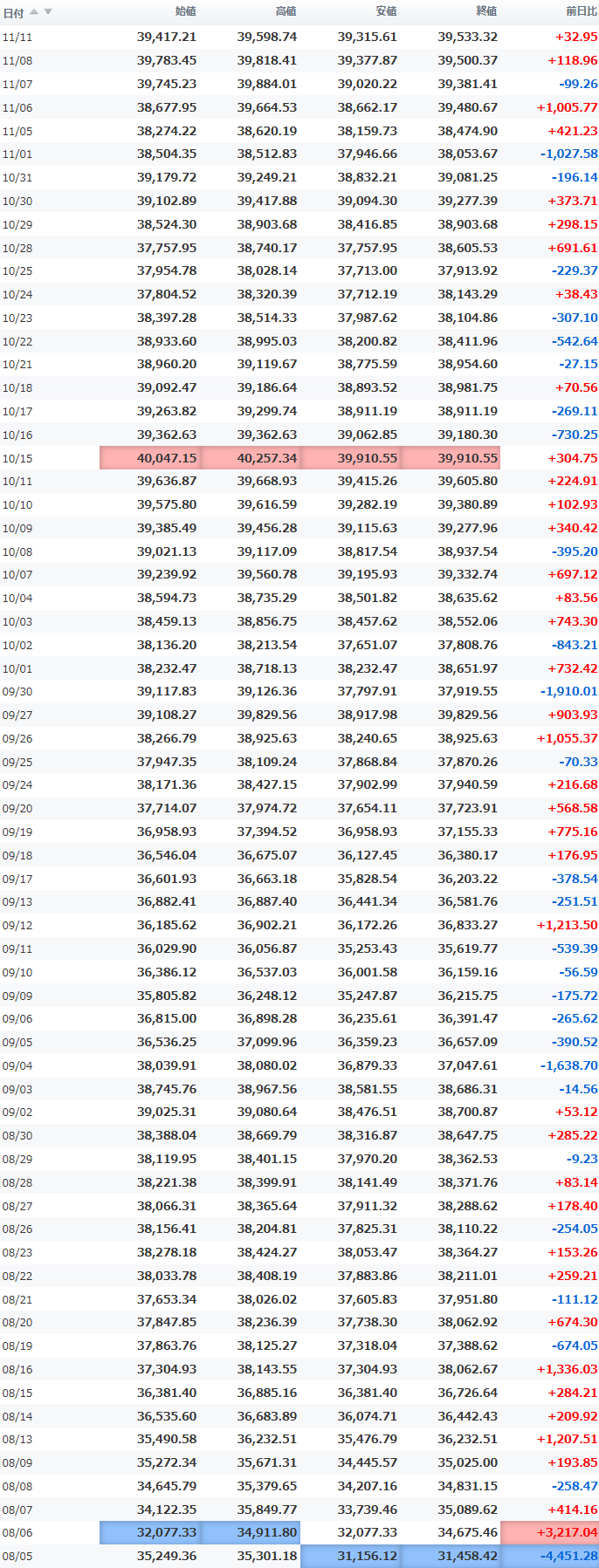Select the highlighted low 39,910.55 on 10/15

(x=351, y=458)
